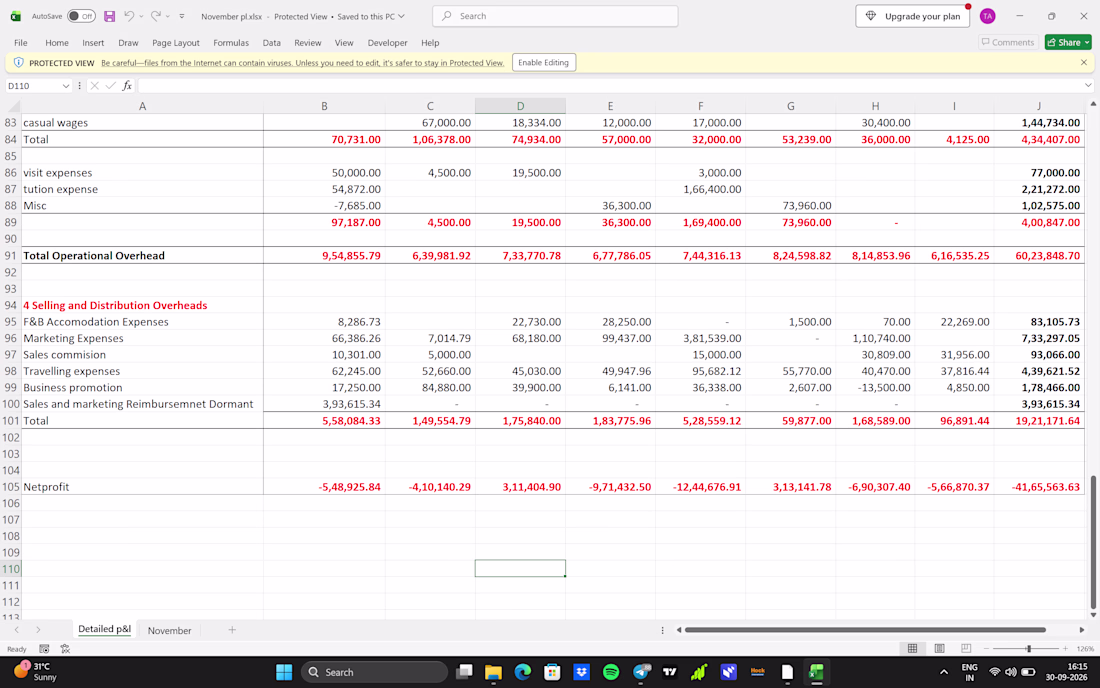This screenshot has height=688, width=1100.
Task: Open the Share button dropdown
Action: [1087, 43]
